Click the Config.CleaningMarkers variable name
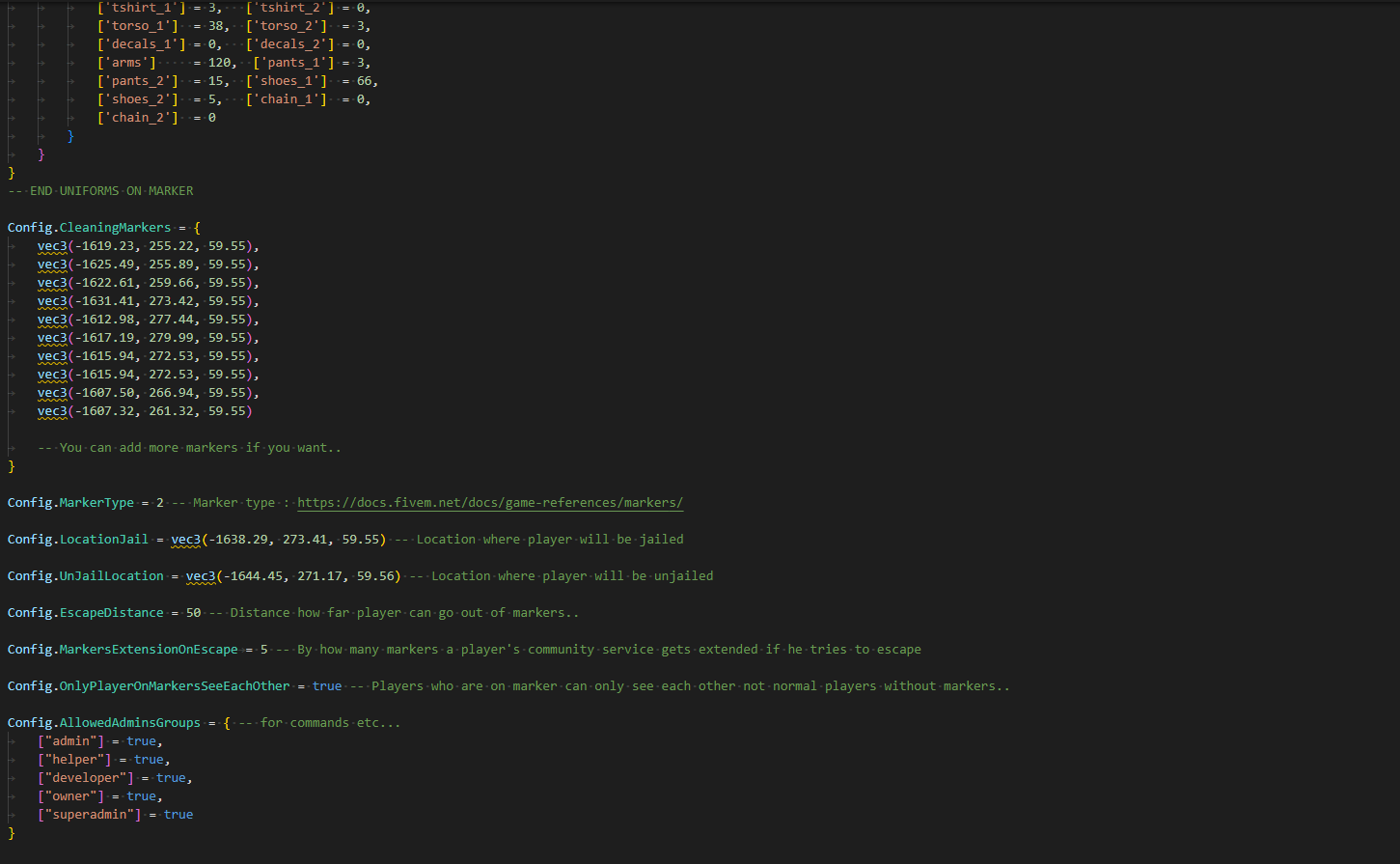 pos(89,228)
